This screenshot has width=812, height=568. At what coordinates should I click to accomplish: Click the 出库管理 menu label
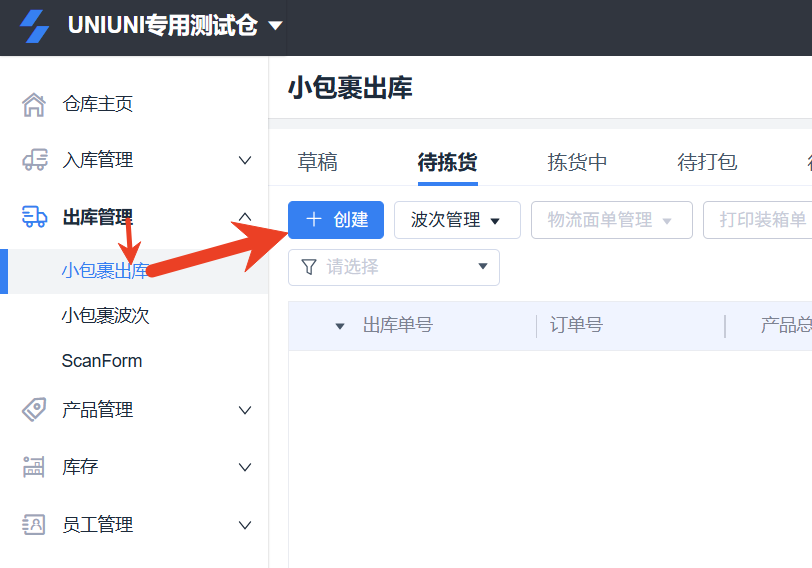click(98, 216)
